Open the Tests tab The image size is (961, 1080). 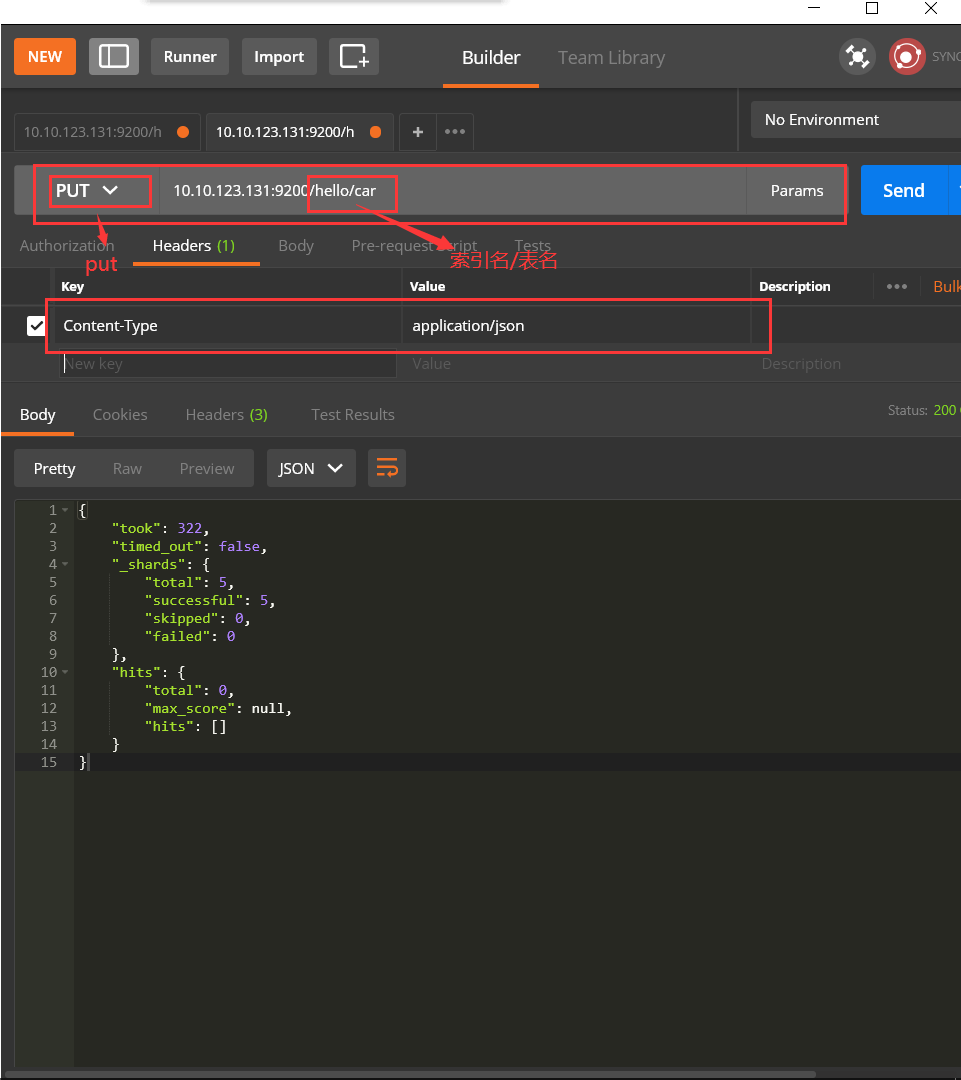click(533, 246)
